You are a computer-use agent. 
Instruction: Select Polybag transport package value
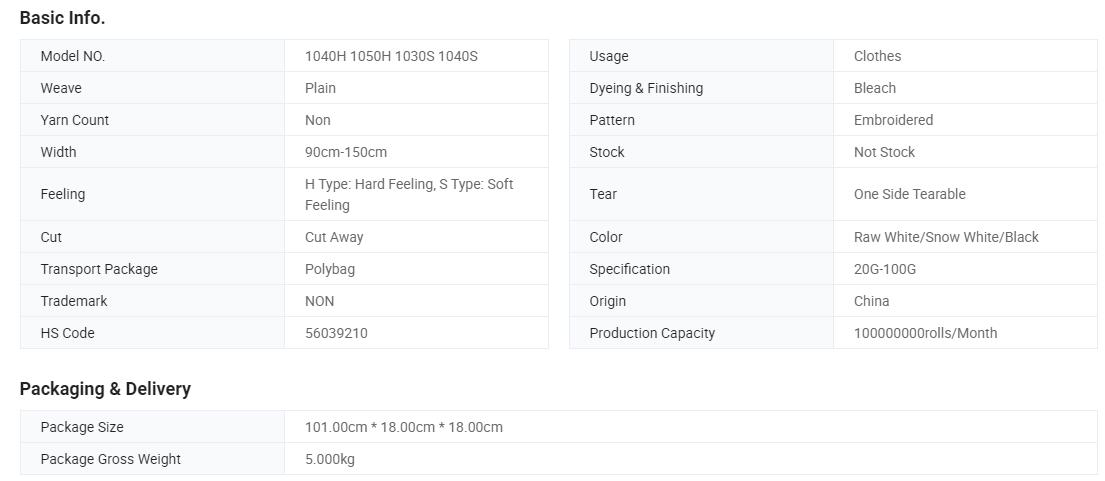(x=330, y=269)
